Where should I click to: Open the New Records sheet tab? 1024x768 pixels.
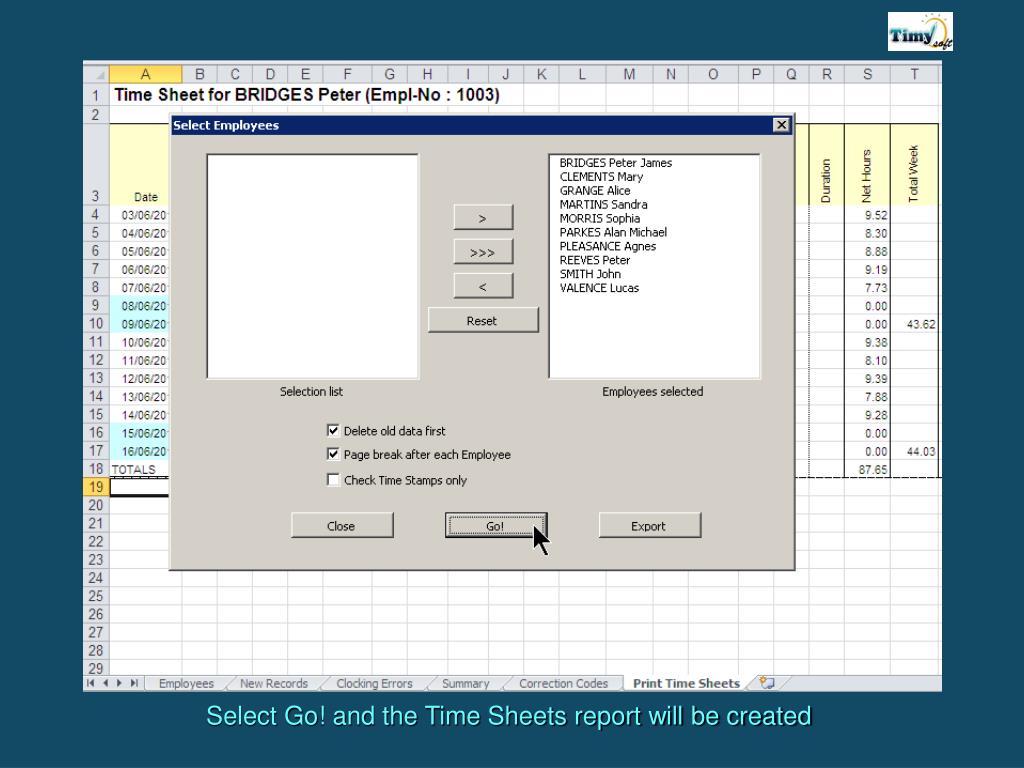click(x=274, y=683)
